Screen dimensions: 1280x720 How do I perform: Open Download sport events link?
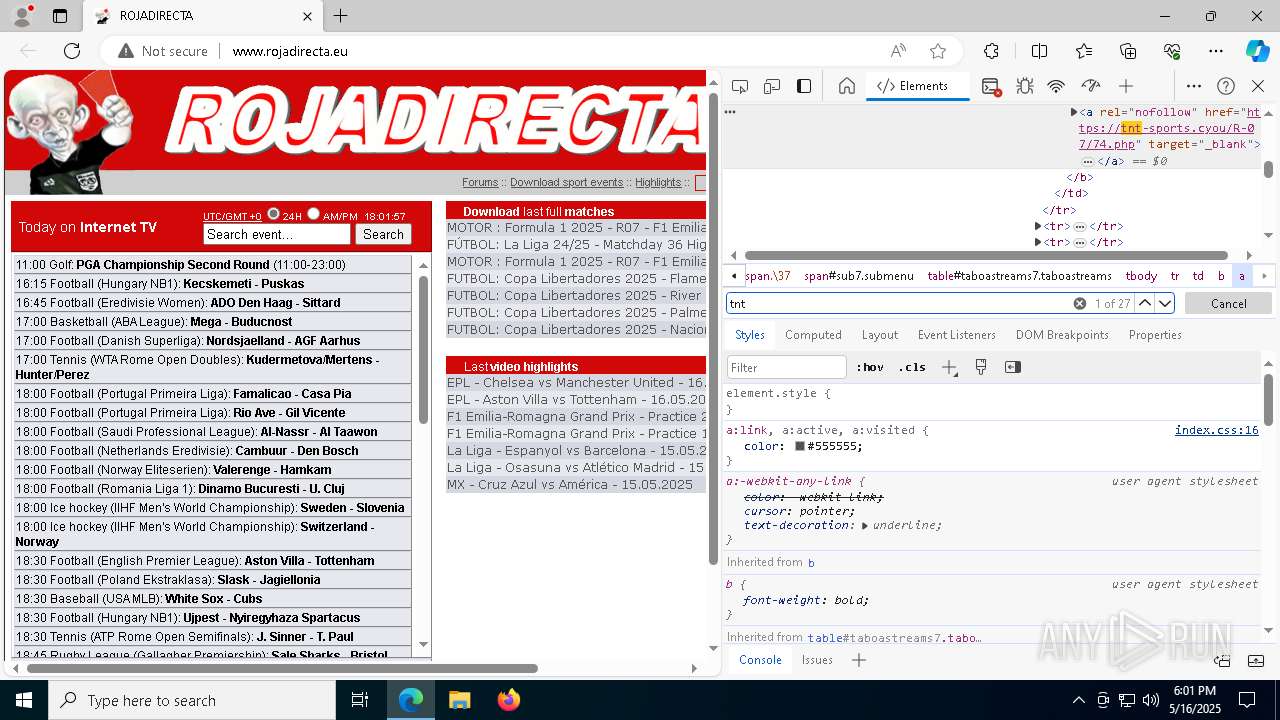click(566, 182)
